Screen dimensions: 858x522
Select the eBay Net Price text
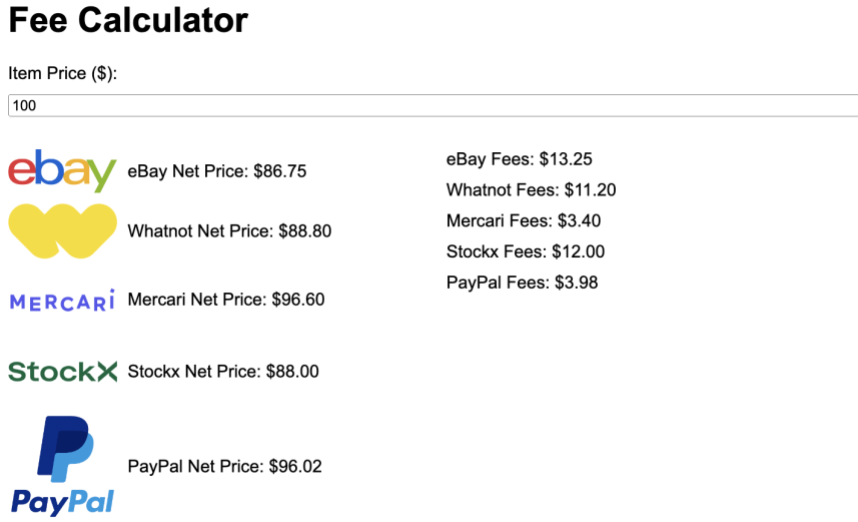click(x=217, y=171)
